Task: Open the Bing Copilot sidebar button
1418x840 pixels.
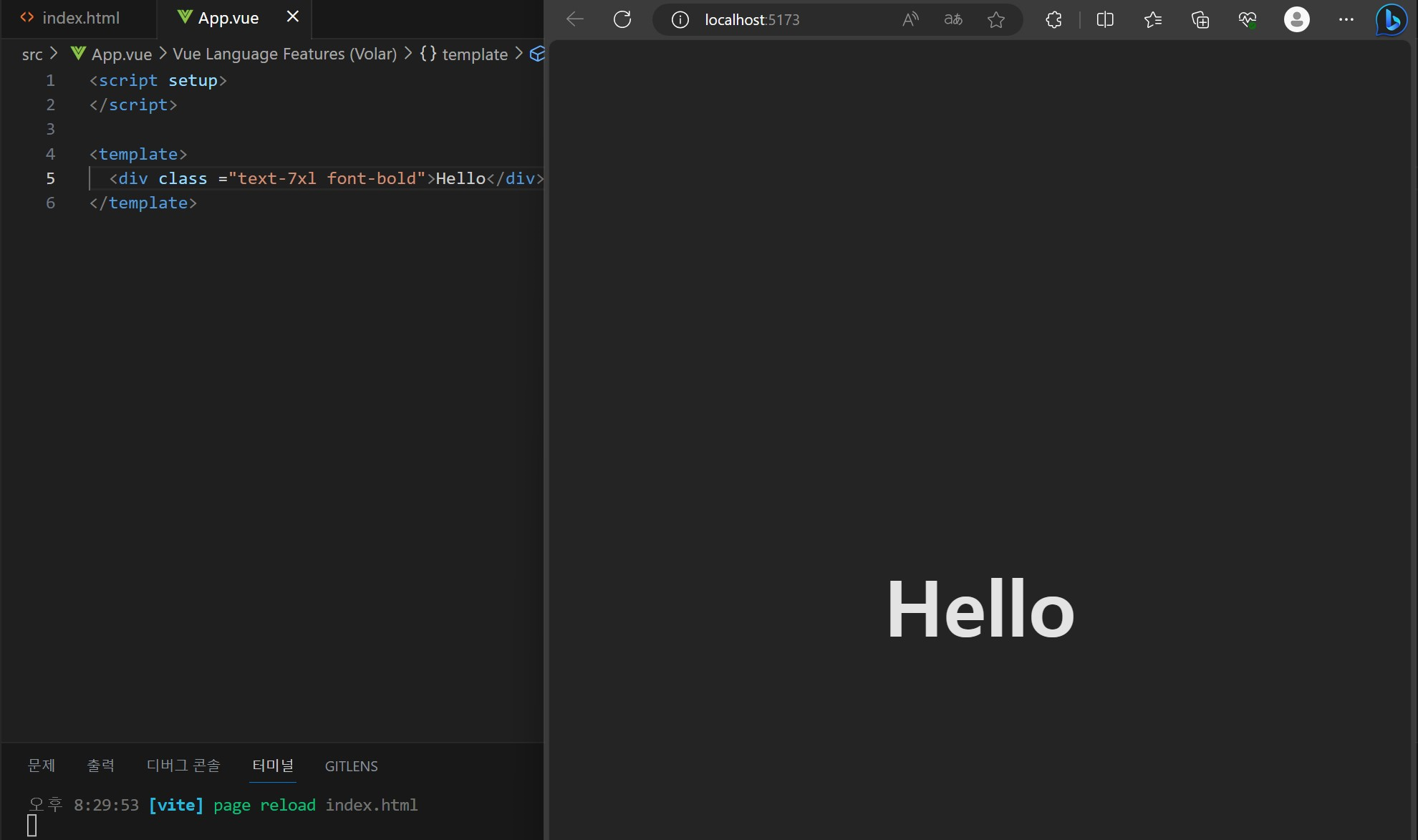Action: click(x=1392, y=20)
